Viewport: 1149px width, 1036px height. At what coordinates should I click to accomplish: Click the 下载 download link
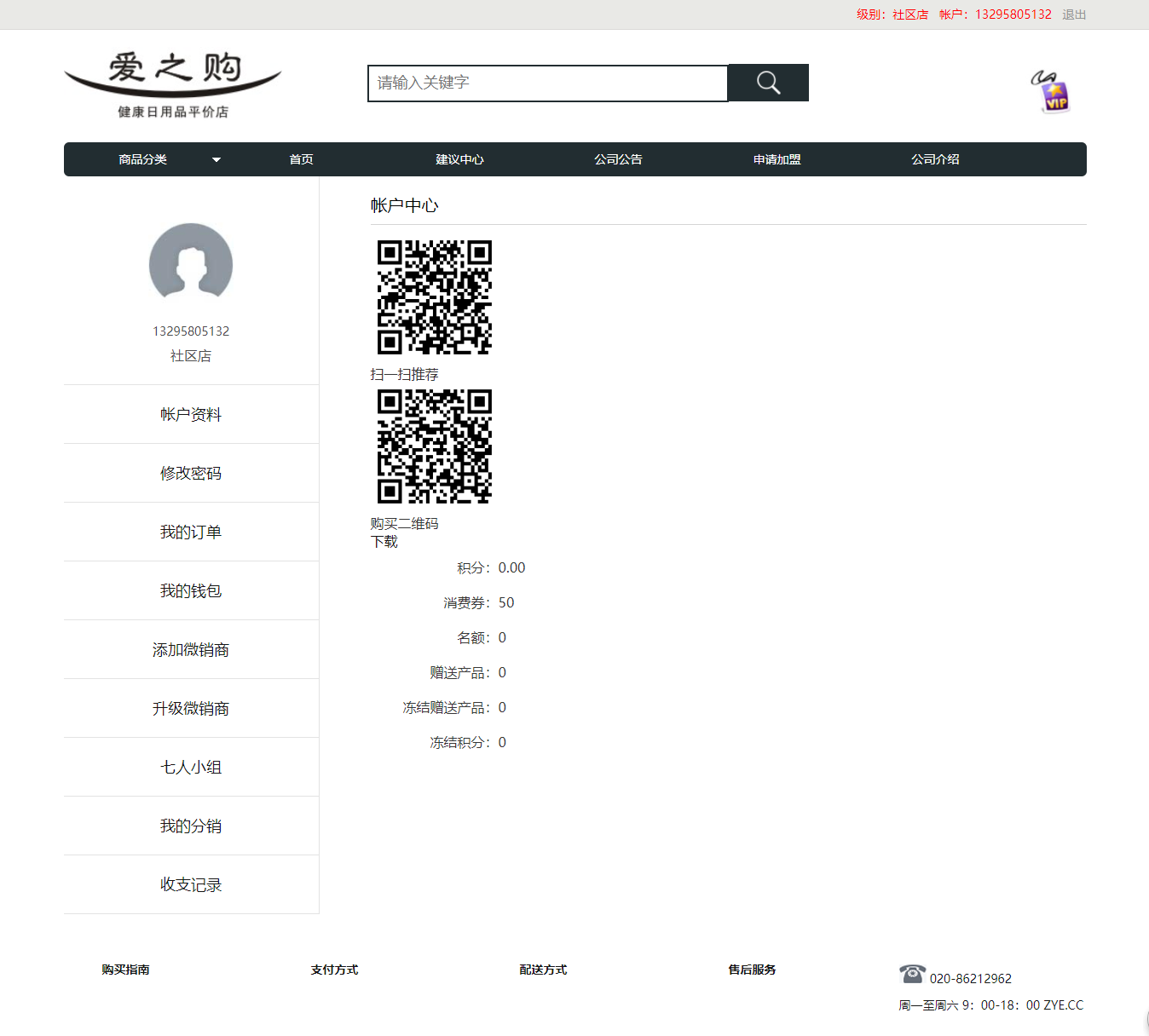click(x=384, y=541)
